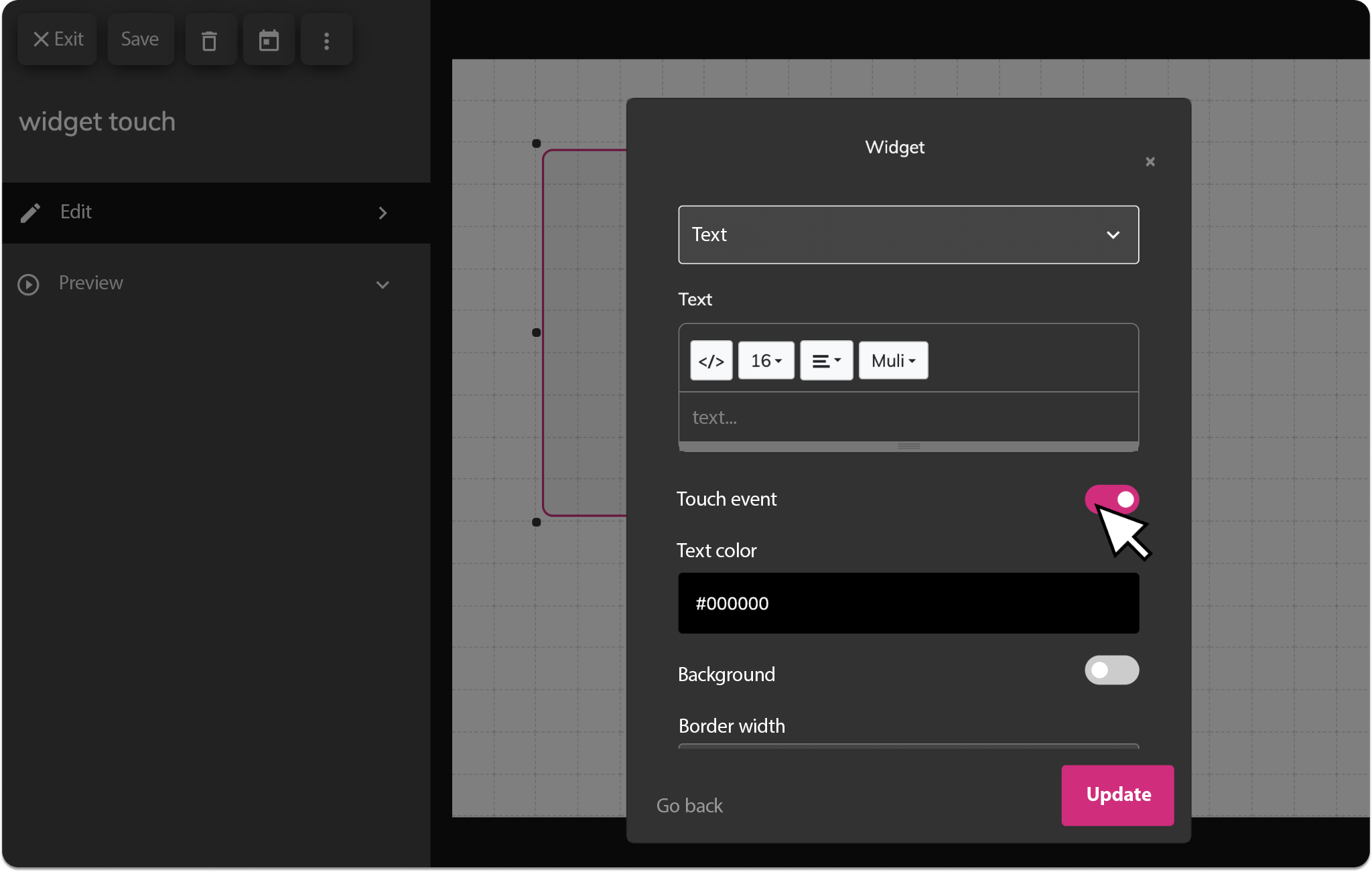Click the delete trash icon in top toolbar
The height and width of the screenshot is (872, 1372).
(210, 40)
